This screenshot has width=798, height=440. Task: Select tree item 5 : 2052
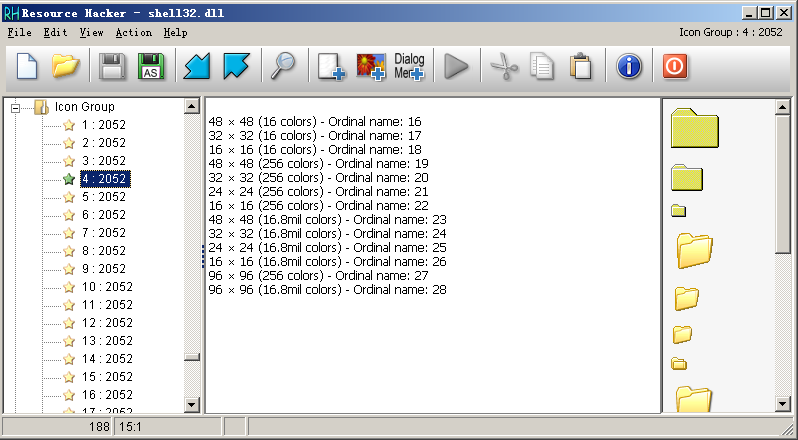104,197
